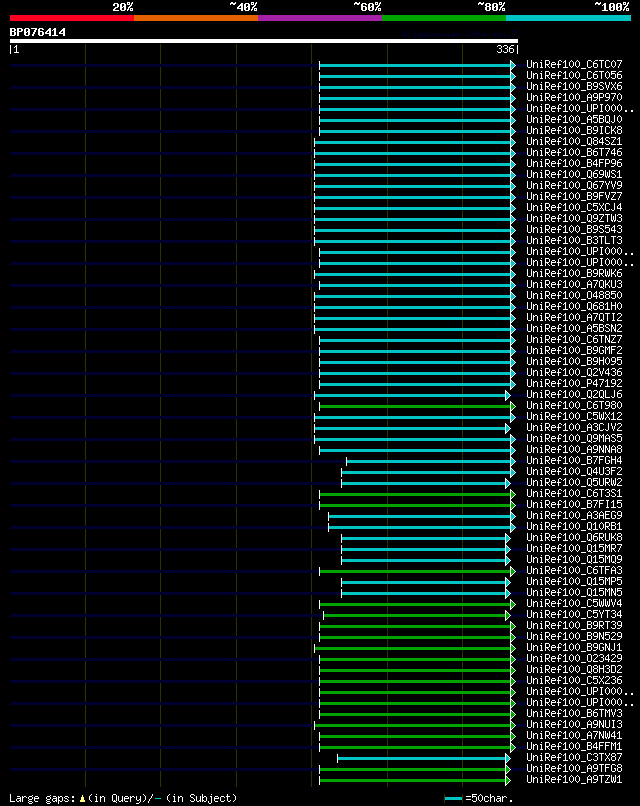Click the UniRef100_Q2V436 label
This screenshot has width=640, height=806.
tap(574, 372)
